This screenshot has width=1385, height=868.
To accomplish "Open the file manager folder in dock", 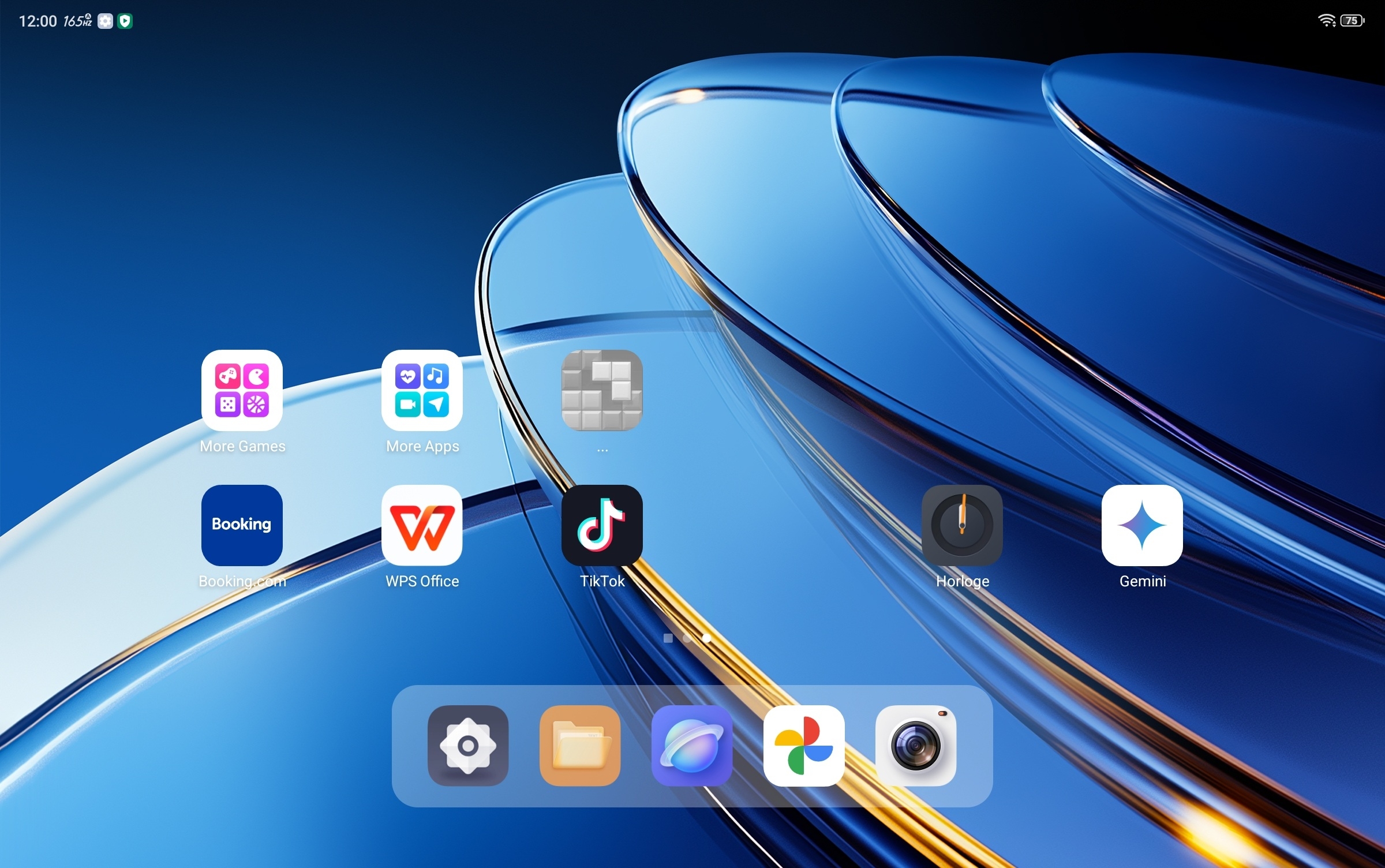I will [x=580, y=746].
